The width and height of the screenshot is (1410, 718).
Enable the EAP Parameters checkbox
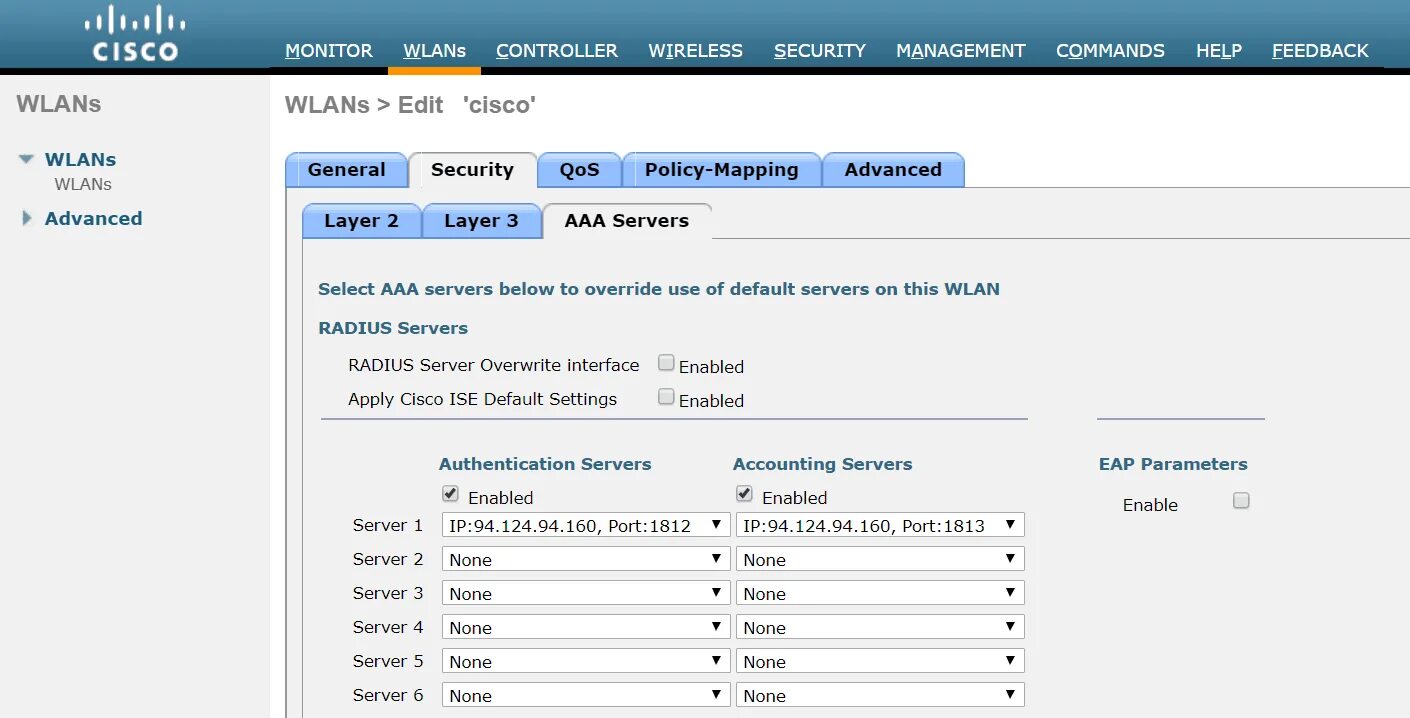click(1241, 502)
